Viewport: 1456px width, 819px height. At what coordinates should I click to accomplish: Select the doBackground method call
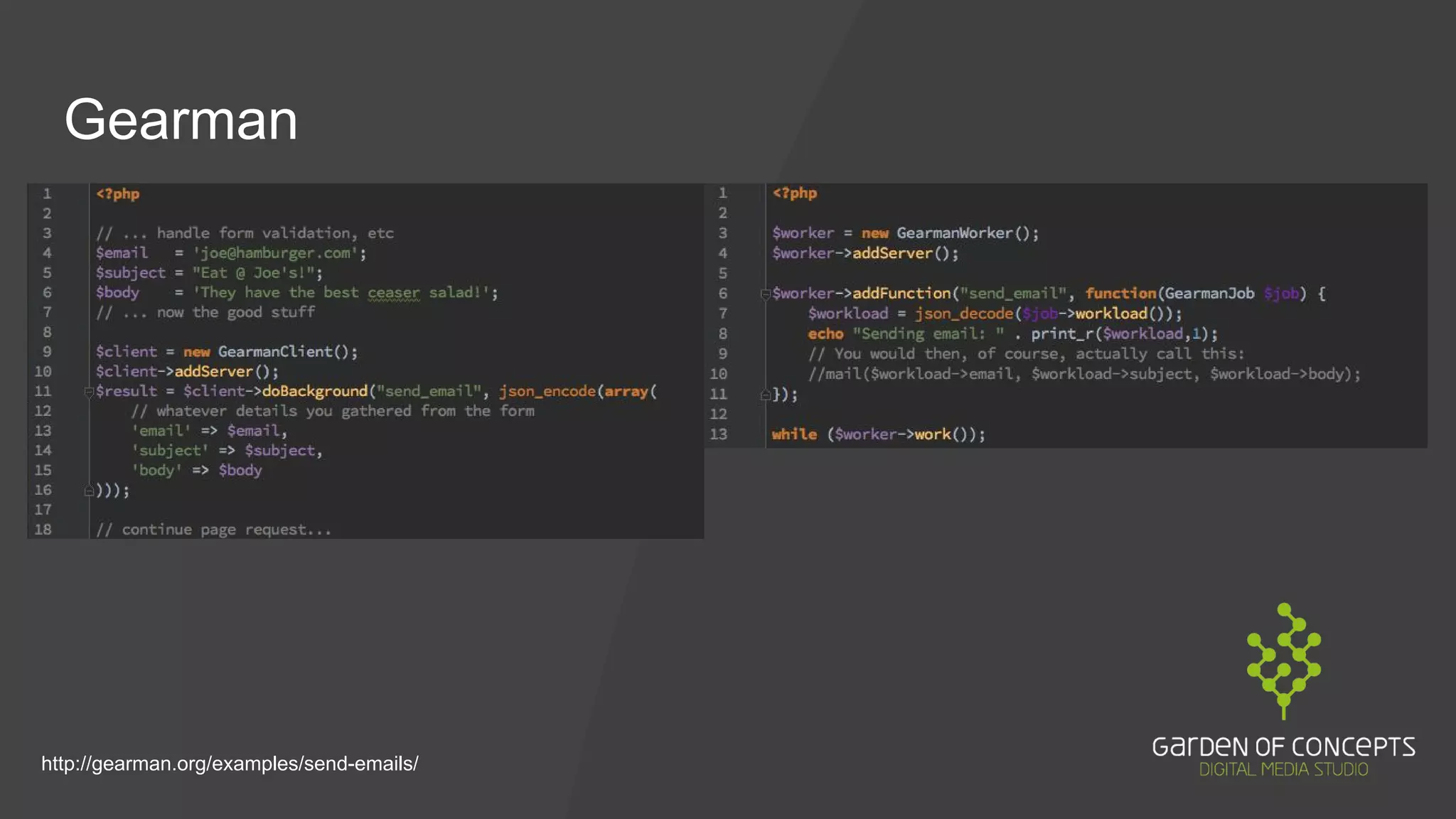pyautogui.click(x=314, y=391)
